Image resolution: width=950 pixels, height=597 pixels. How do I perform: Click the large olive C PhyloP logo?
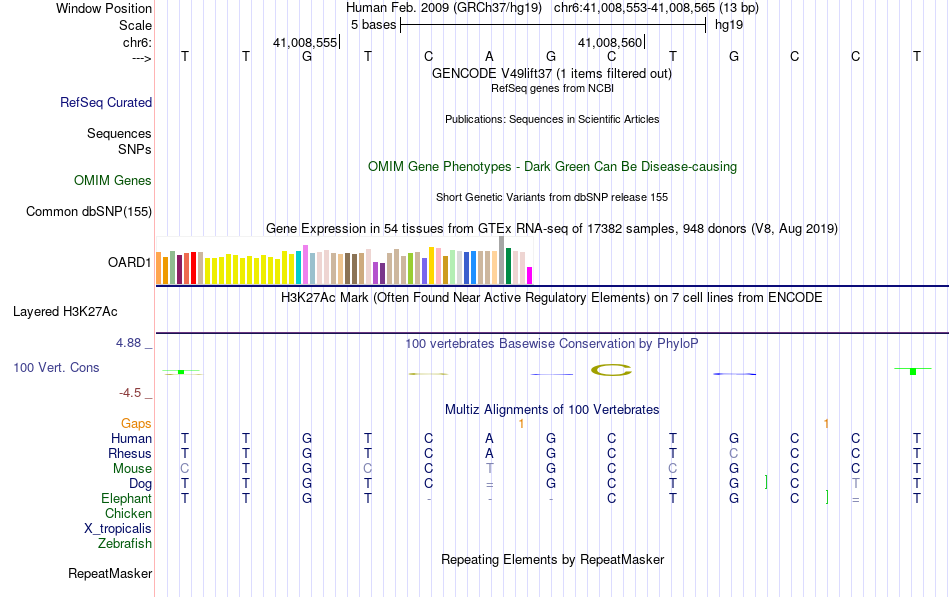[611, 370]
